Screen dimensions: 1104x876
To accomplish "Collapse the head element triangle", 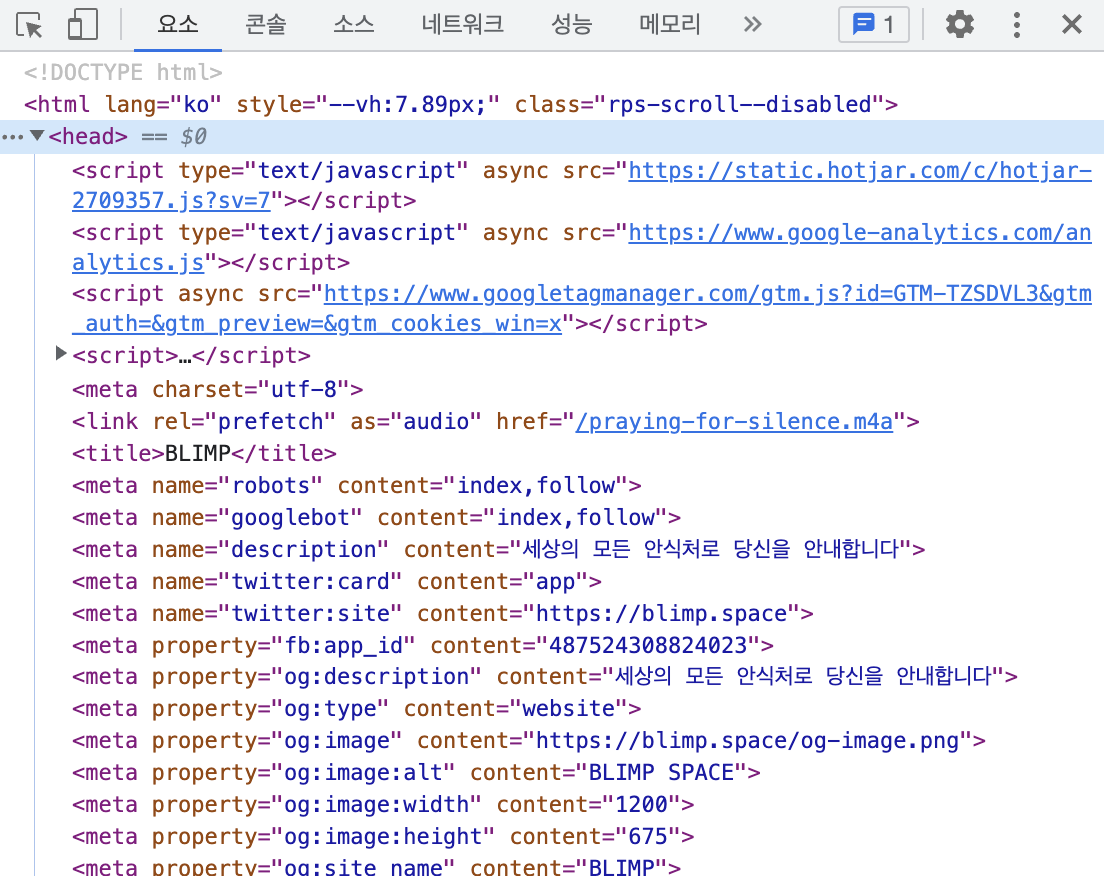I will coord(37,135).
